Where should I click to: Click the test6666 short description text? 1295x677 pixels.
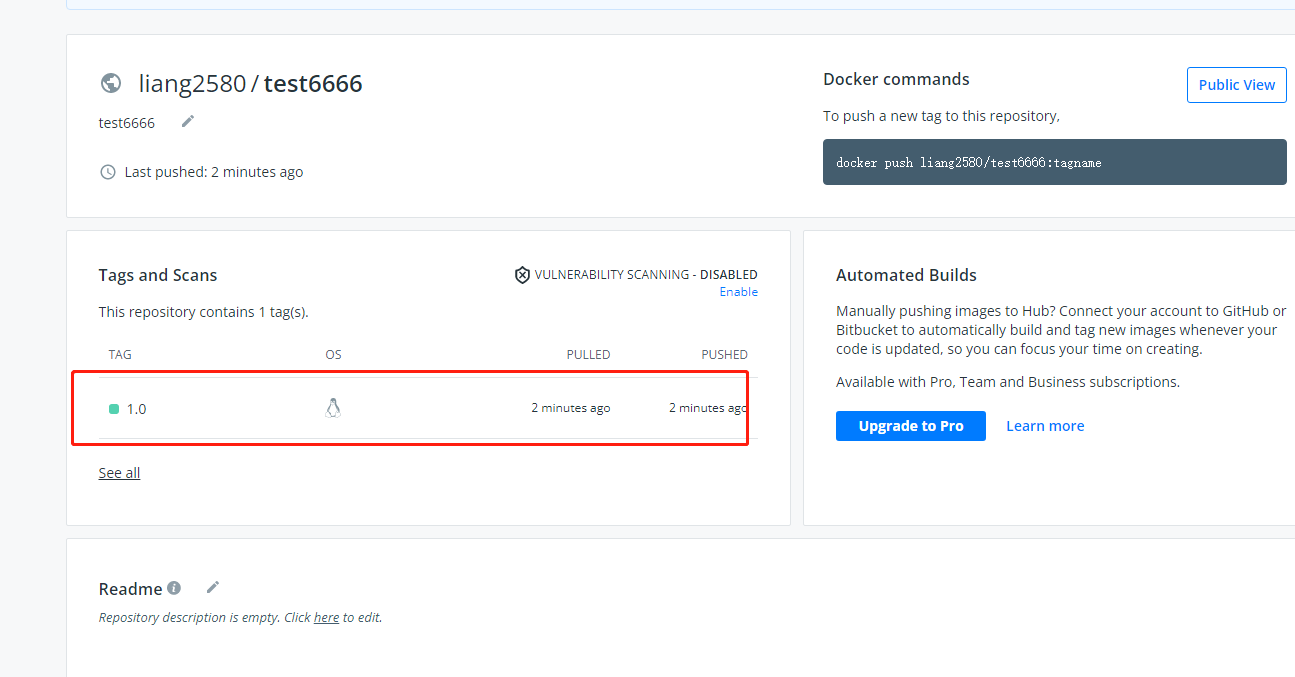tap(127, 123)
